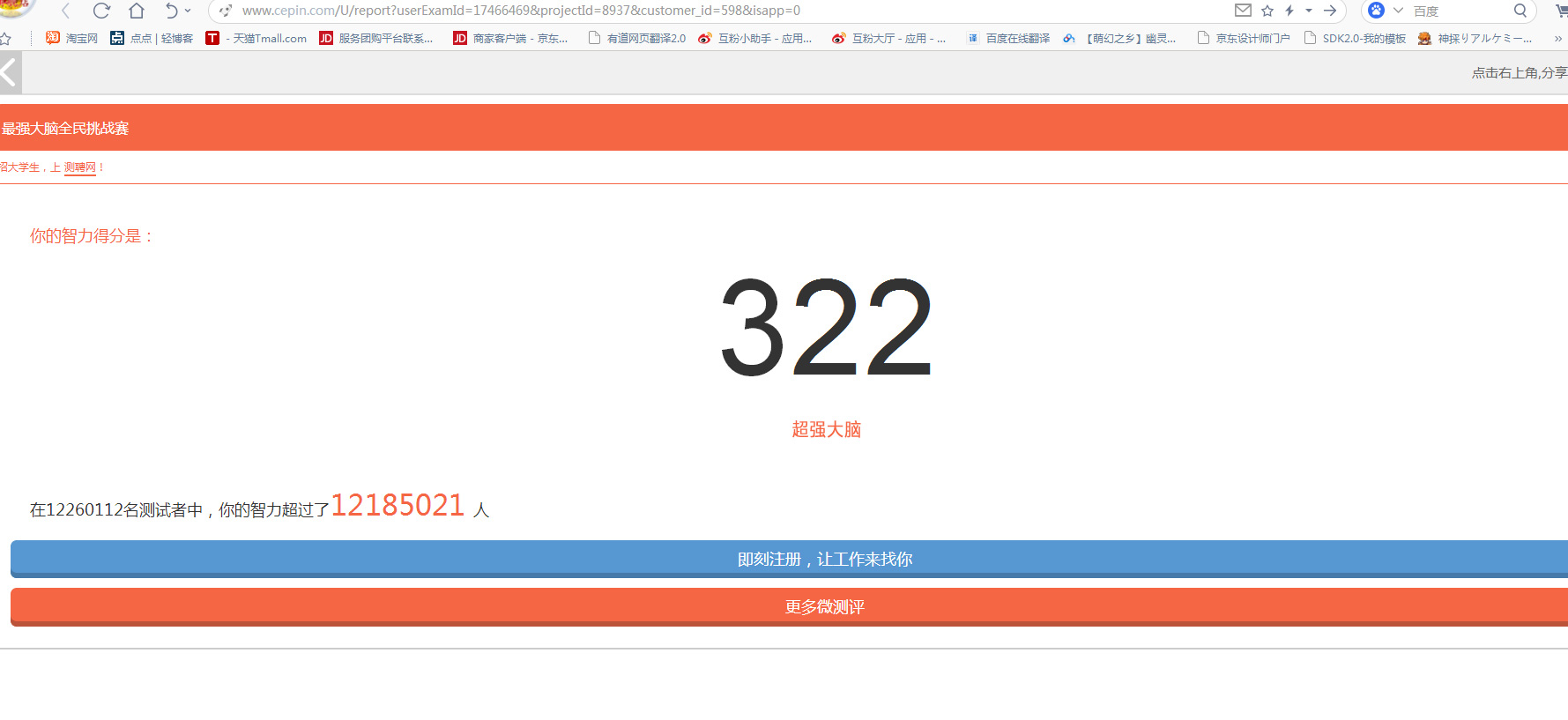Screen dimensions: 1568x720
Task: Open the browser home page icon
Action: pos(137,11)
